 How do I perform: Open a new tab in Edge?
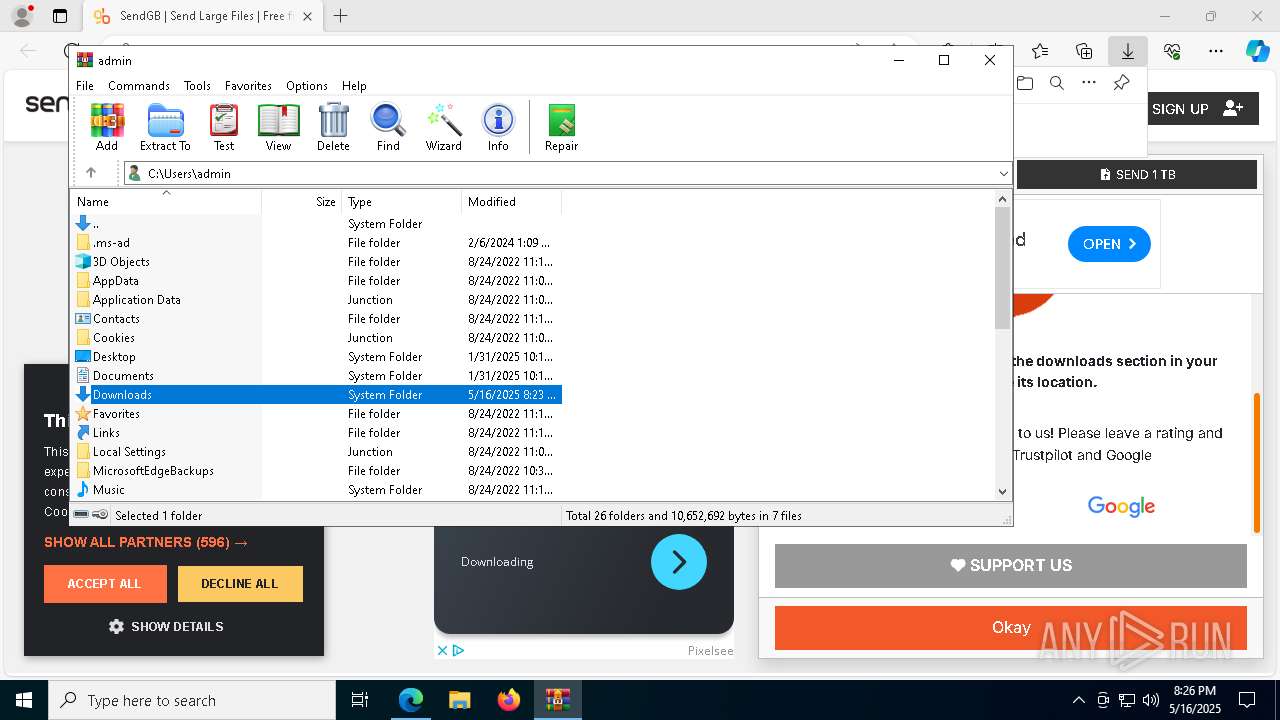point(341,16)
